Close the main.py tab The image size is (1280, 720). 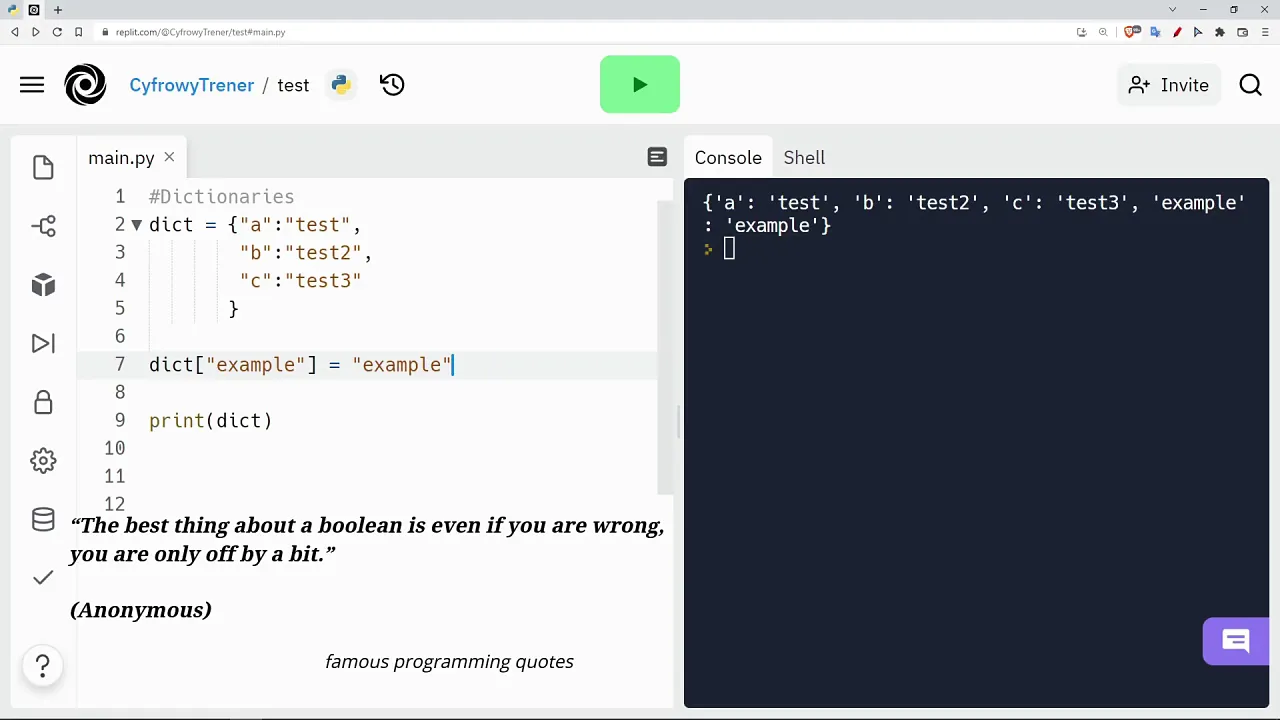click(x=169, y=157)
